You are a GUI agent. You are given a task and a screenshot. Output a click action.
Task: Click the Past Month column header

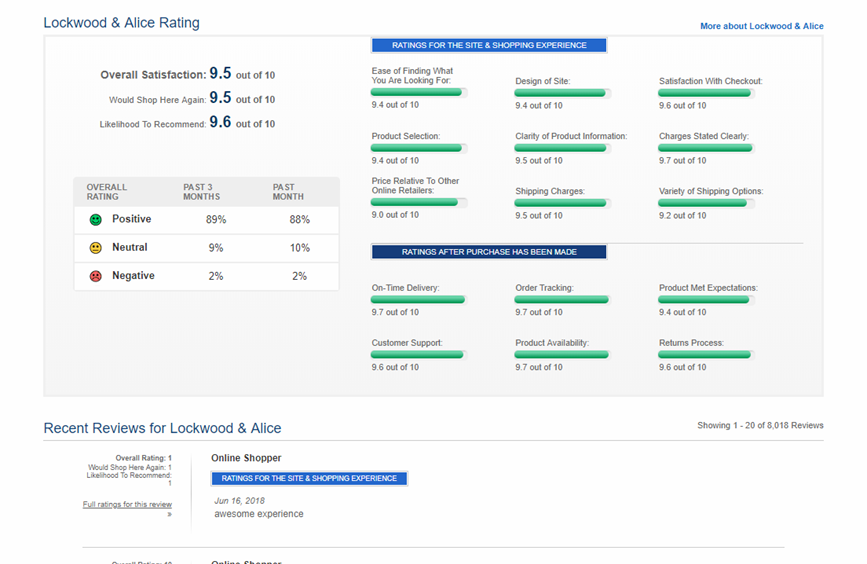[x=288, y=192]
